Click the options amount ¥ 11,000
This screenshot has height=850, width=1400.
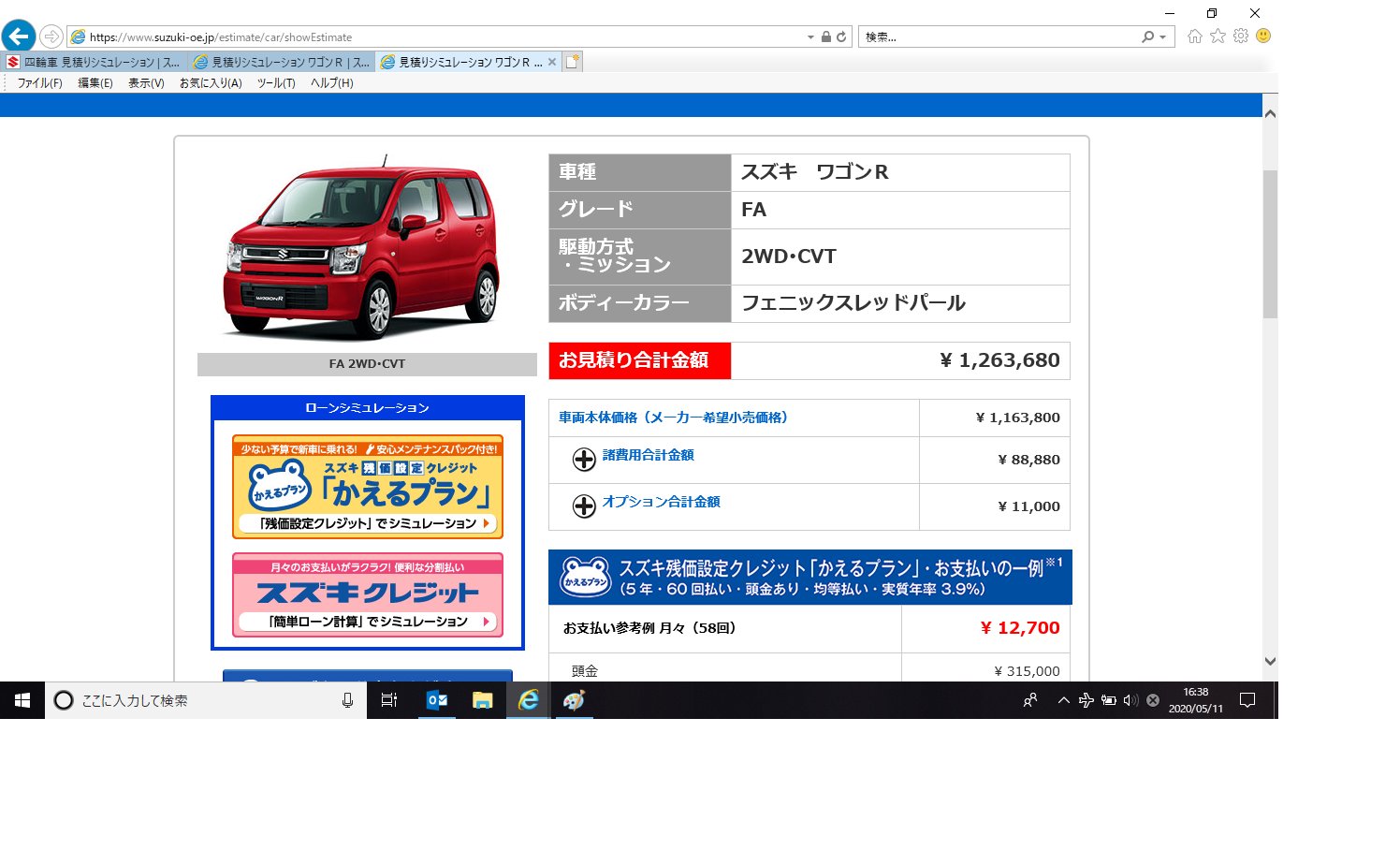tap(1029, 506)
